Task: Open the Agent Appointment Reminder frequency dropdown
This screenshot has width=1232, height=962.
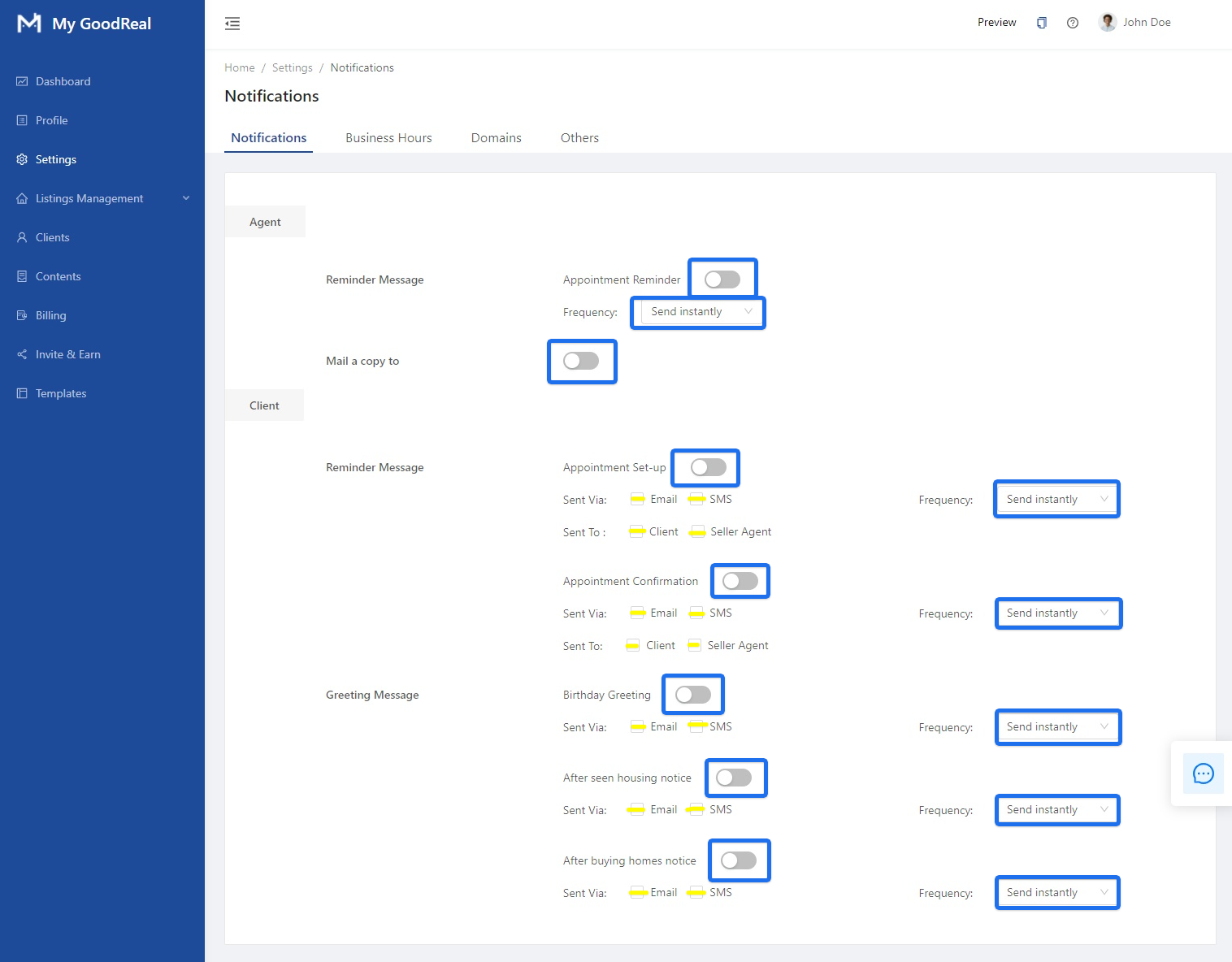Action: coord(699,312)
